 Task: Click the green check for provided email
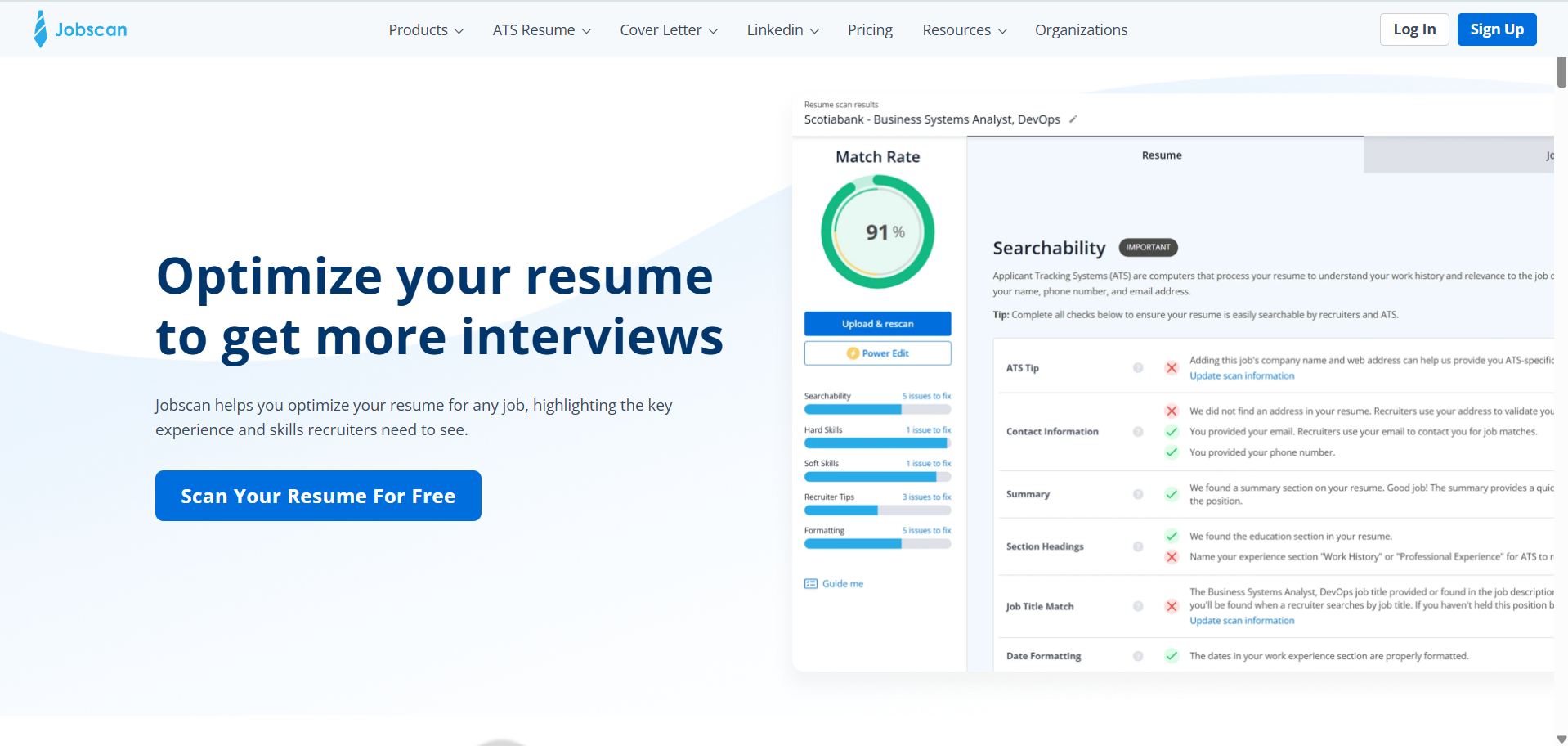(1172, 432)
